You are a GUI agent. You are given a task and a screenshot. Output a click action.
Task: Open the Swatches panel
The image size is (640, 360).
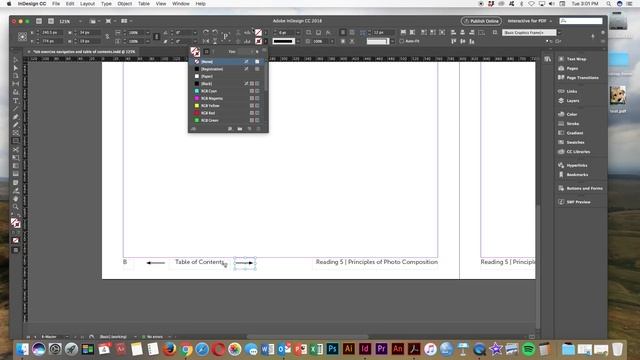point(575,142)
